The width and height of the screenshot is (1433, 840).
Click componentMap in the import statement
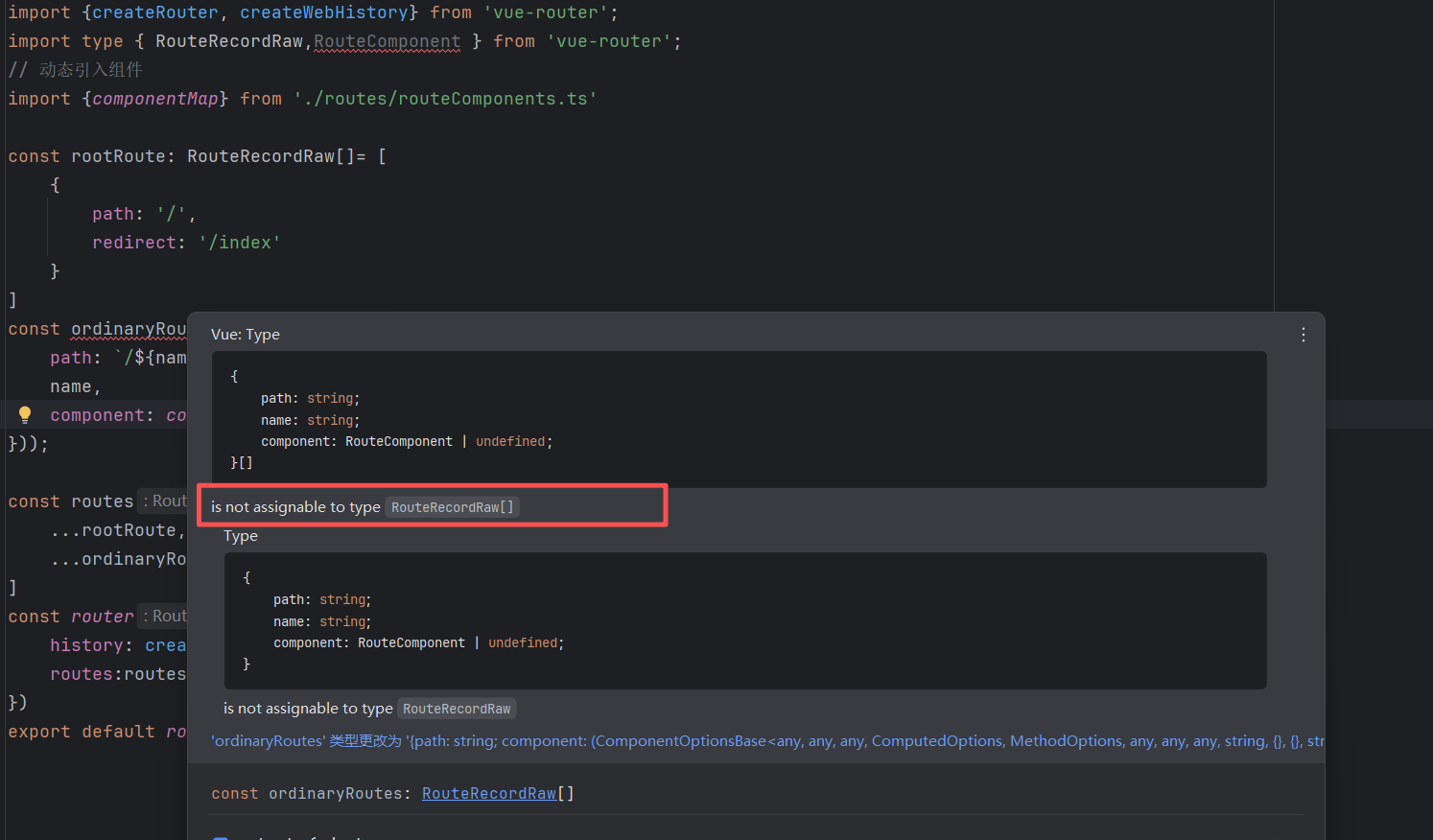(155, 99)
